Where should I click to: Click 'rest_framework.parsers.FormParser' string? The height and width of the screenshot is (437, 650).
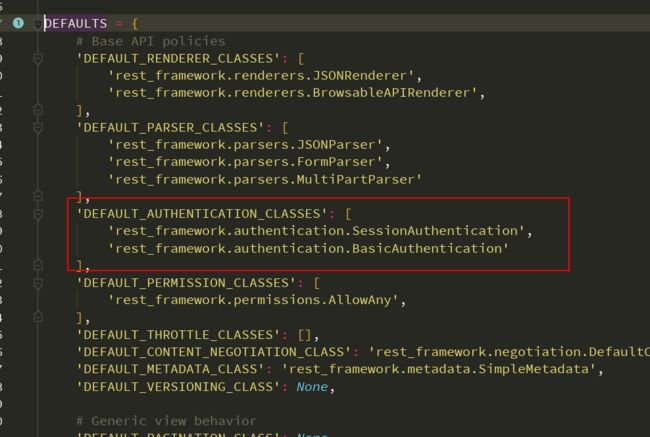tap(245, 162)
